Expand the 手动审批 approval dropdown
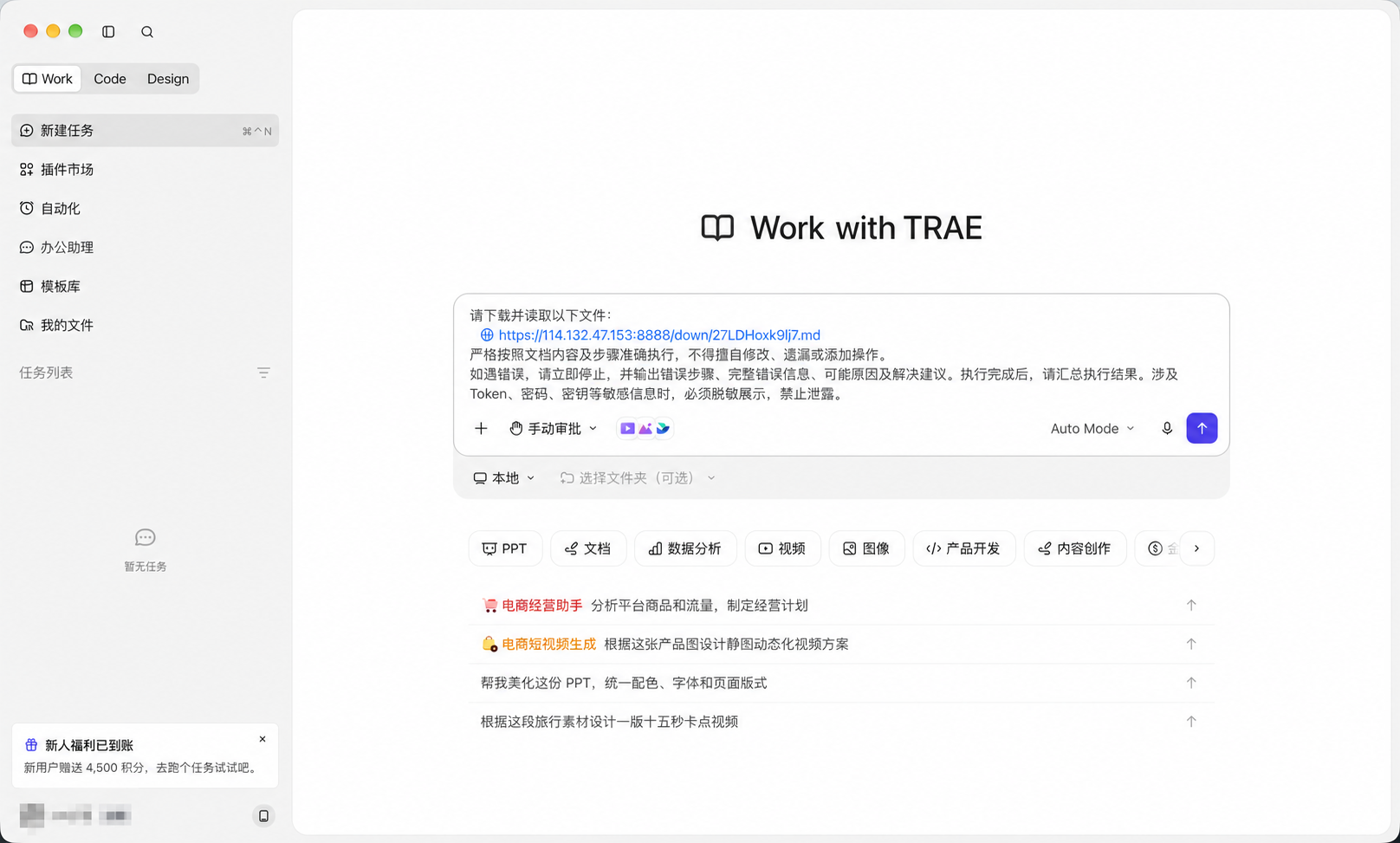1400x843 pixels. [554, 429]
